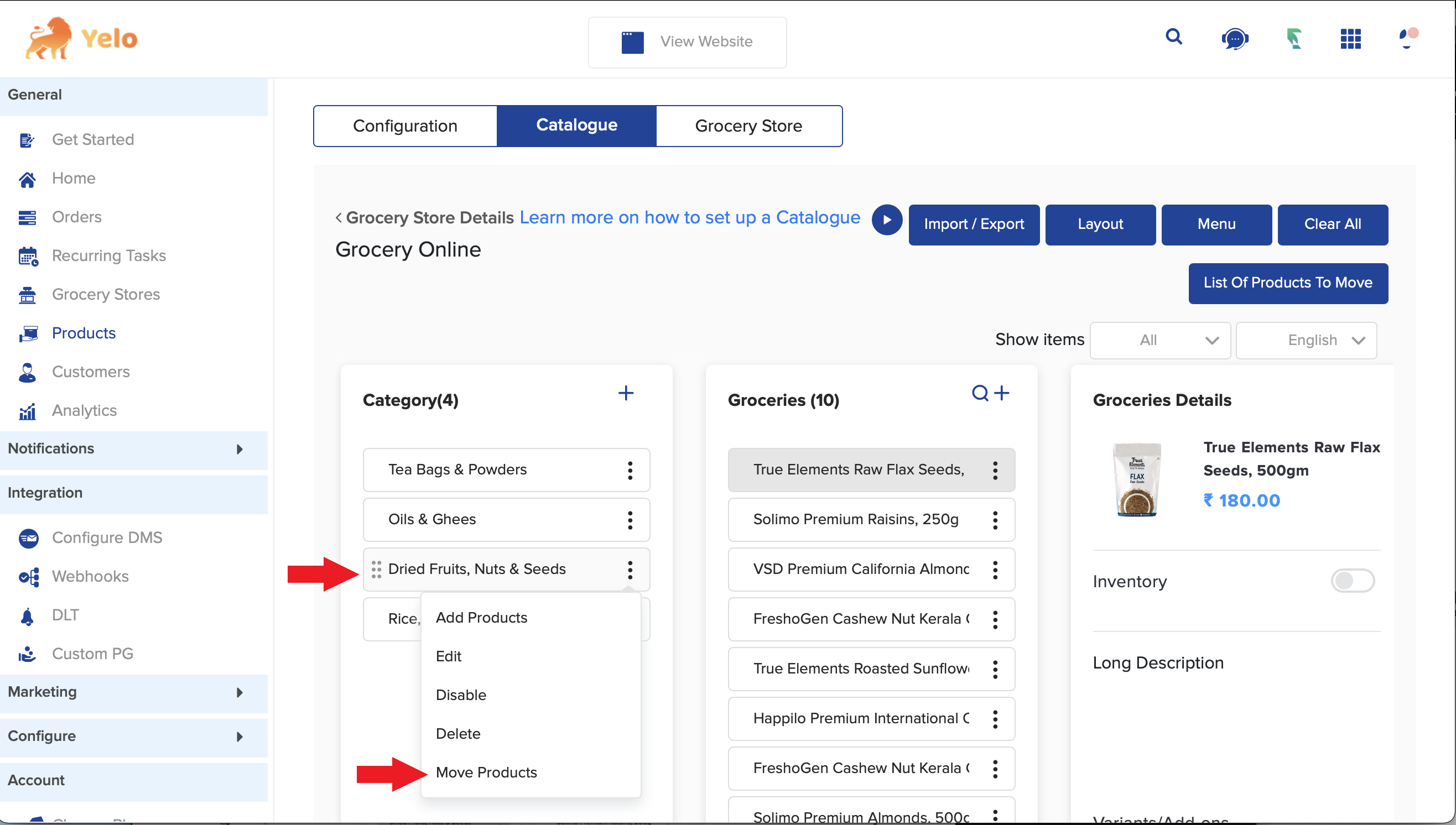Open the search magnifier in top bar
This screenshot has height=825, width=1456.
(x=1174, y=38)
